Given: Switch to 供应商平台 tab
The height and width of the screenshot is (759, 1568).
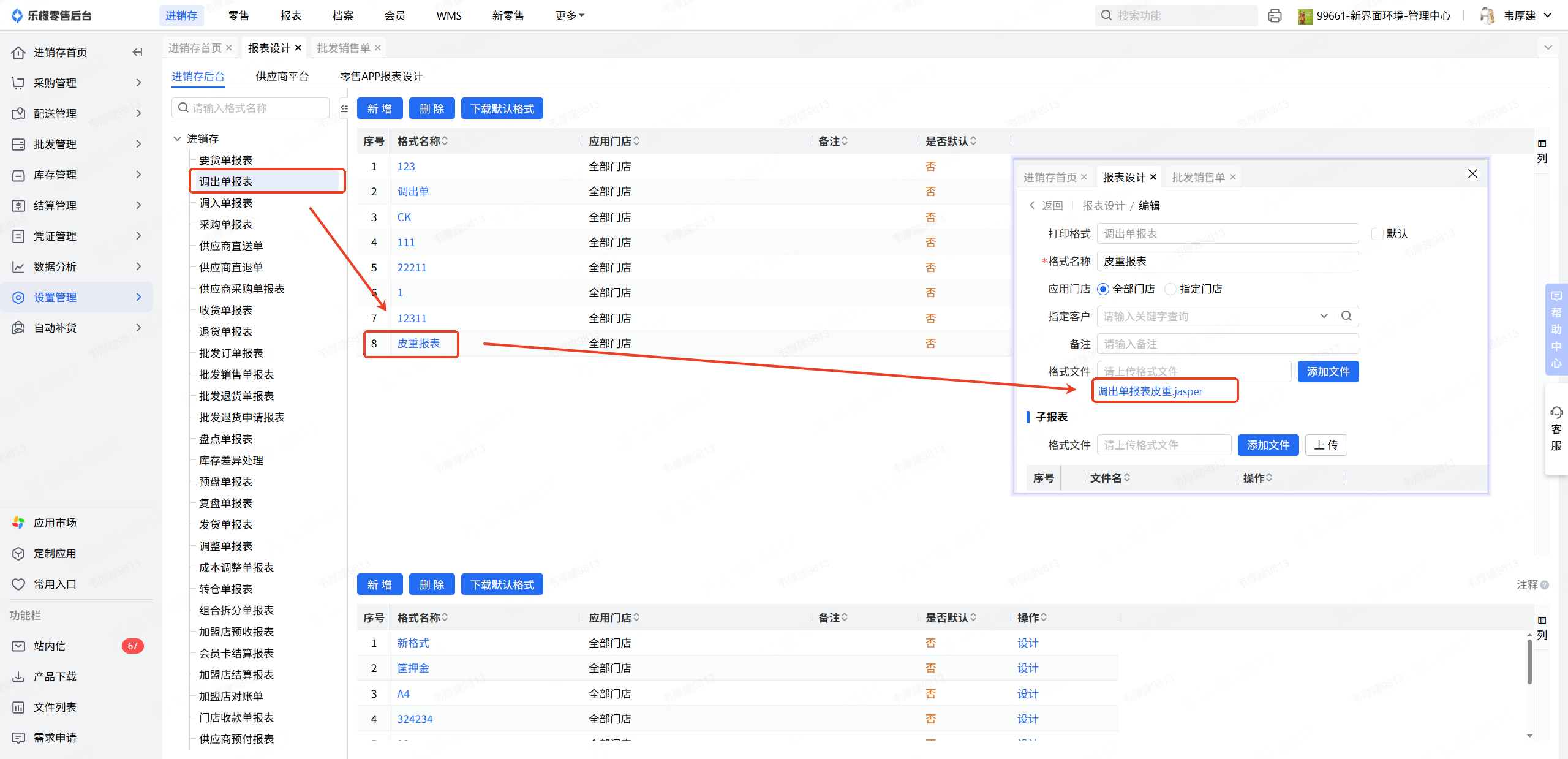Looking at the screenshot, I should pos(282,76).
